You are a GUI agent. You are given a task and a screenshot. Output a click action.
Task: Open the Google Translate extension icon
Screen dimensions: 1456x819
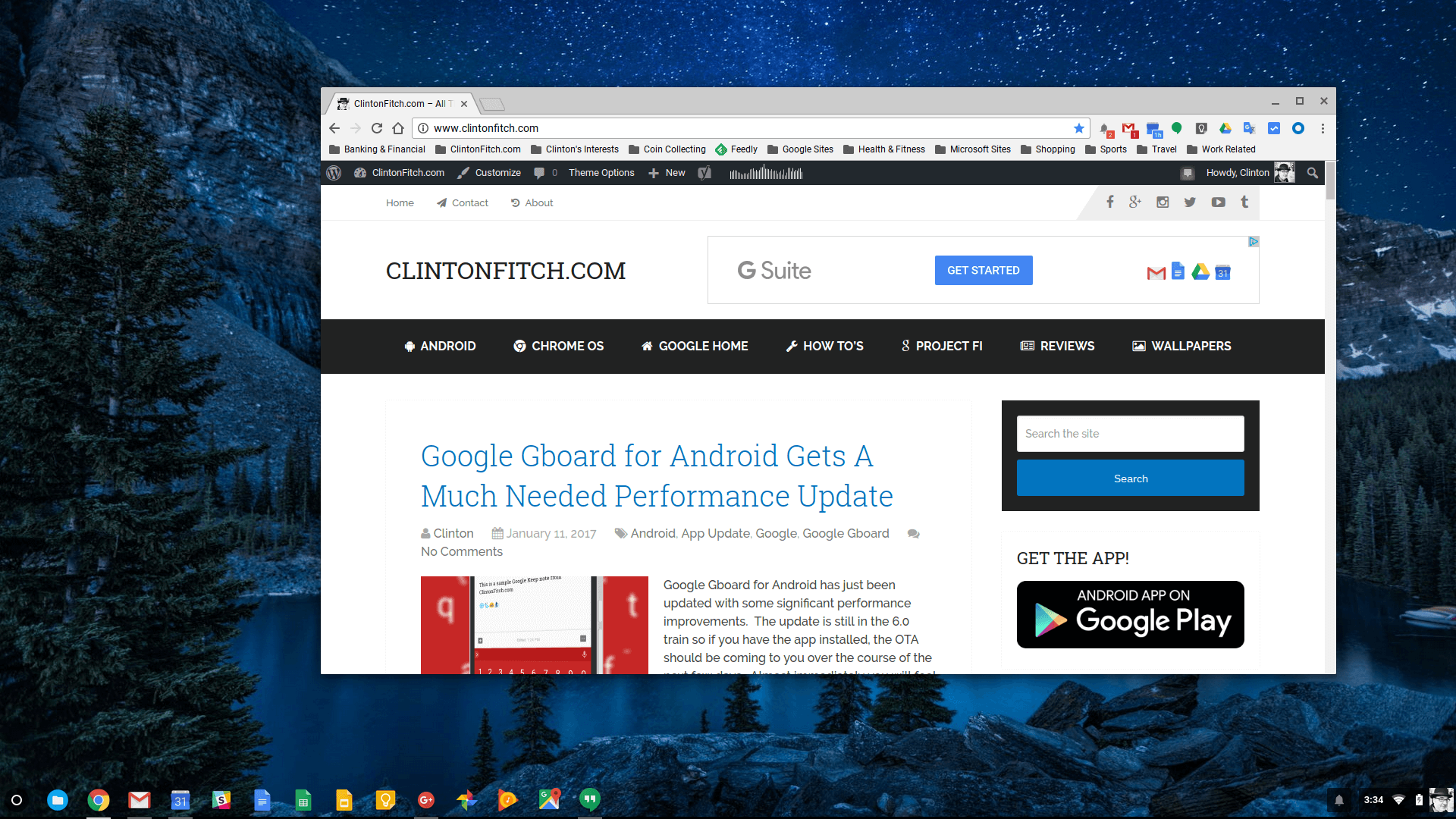(x=1250, y=128)
